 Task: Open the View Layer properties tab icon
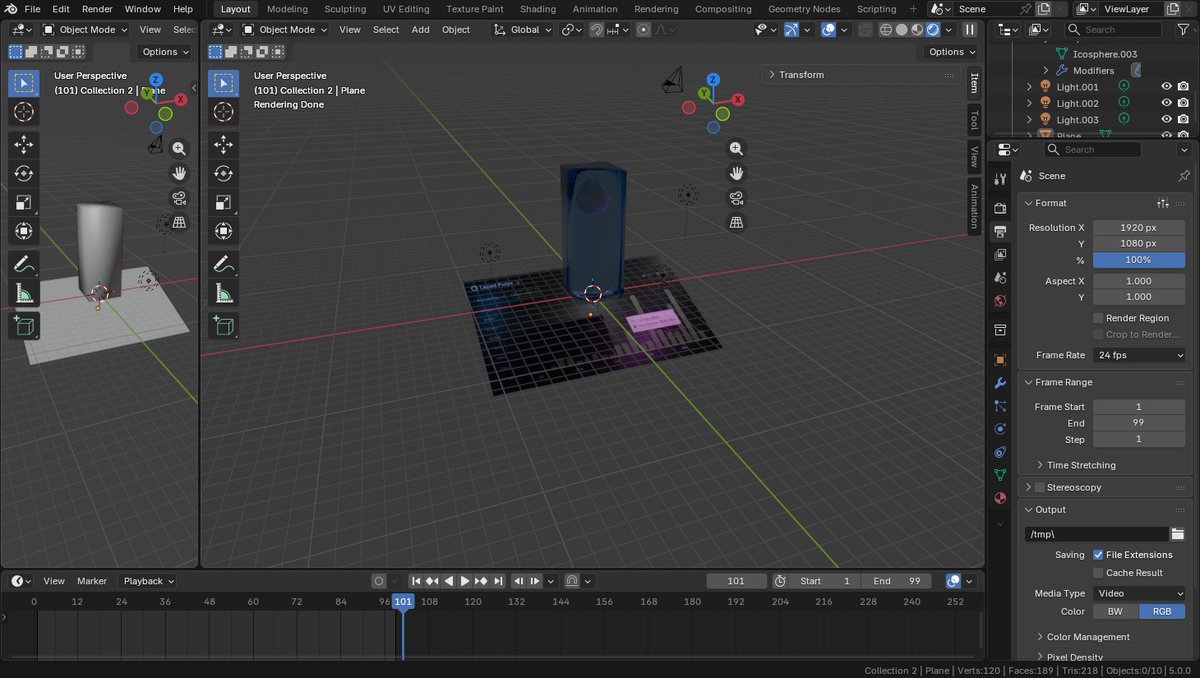pyautogui.click(x=1000, y=255)
